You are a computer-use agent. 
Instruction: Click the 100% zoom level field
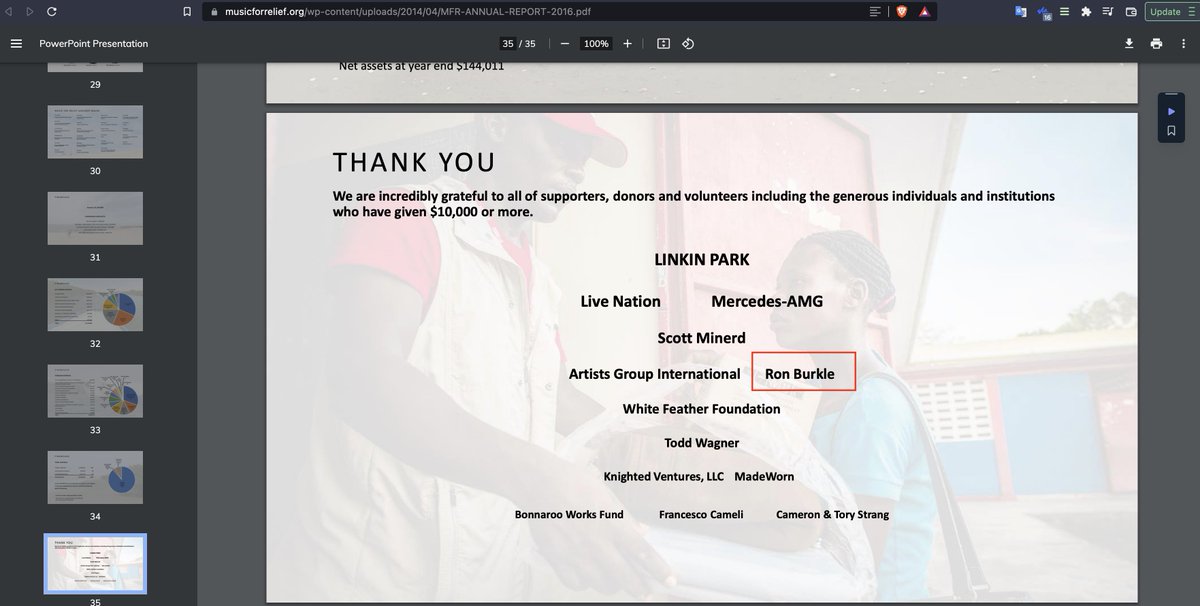tap(596, 44)
